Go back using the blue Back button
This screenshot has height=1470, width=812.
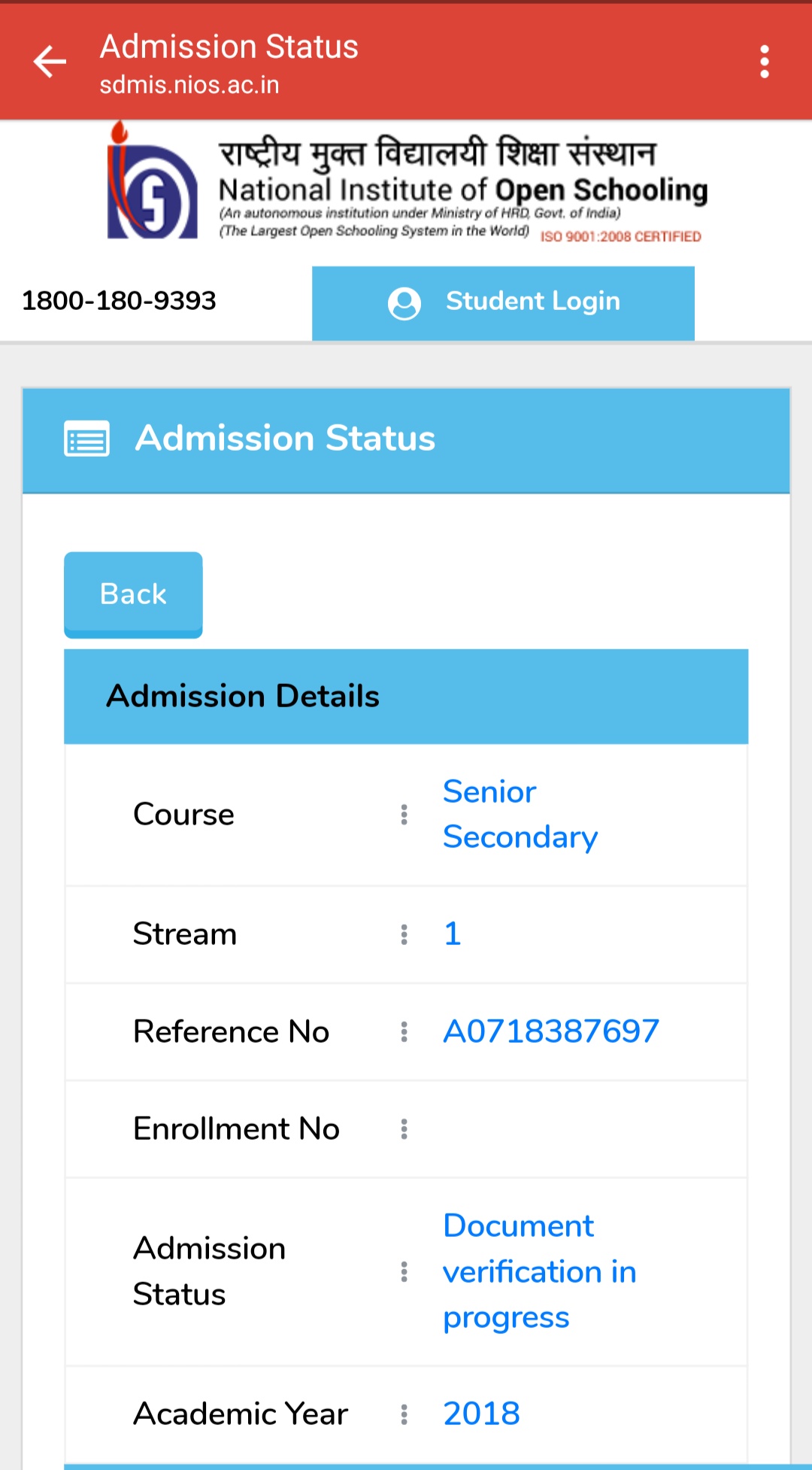[133, 594]
